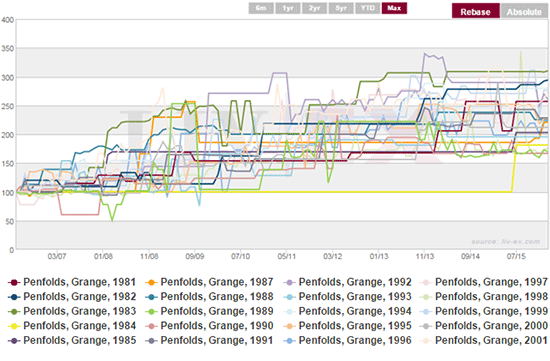Click the 03/07 x-axis date label
The image size is (550, 361).
tap(57, 256)
